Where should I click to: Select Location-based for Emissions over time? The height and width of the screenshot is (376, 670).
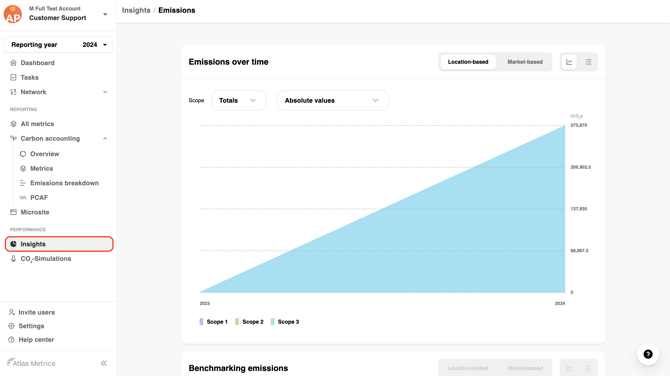coord(468,62)
